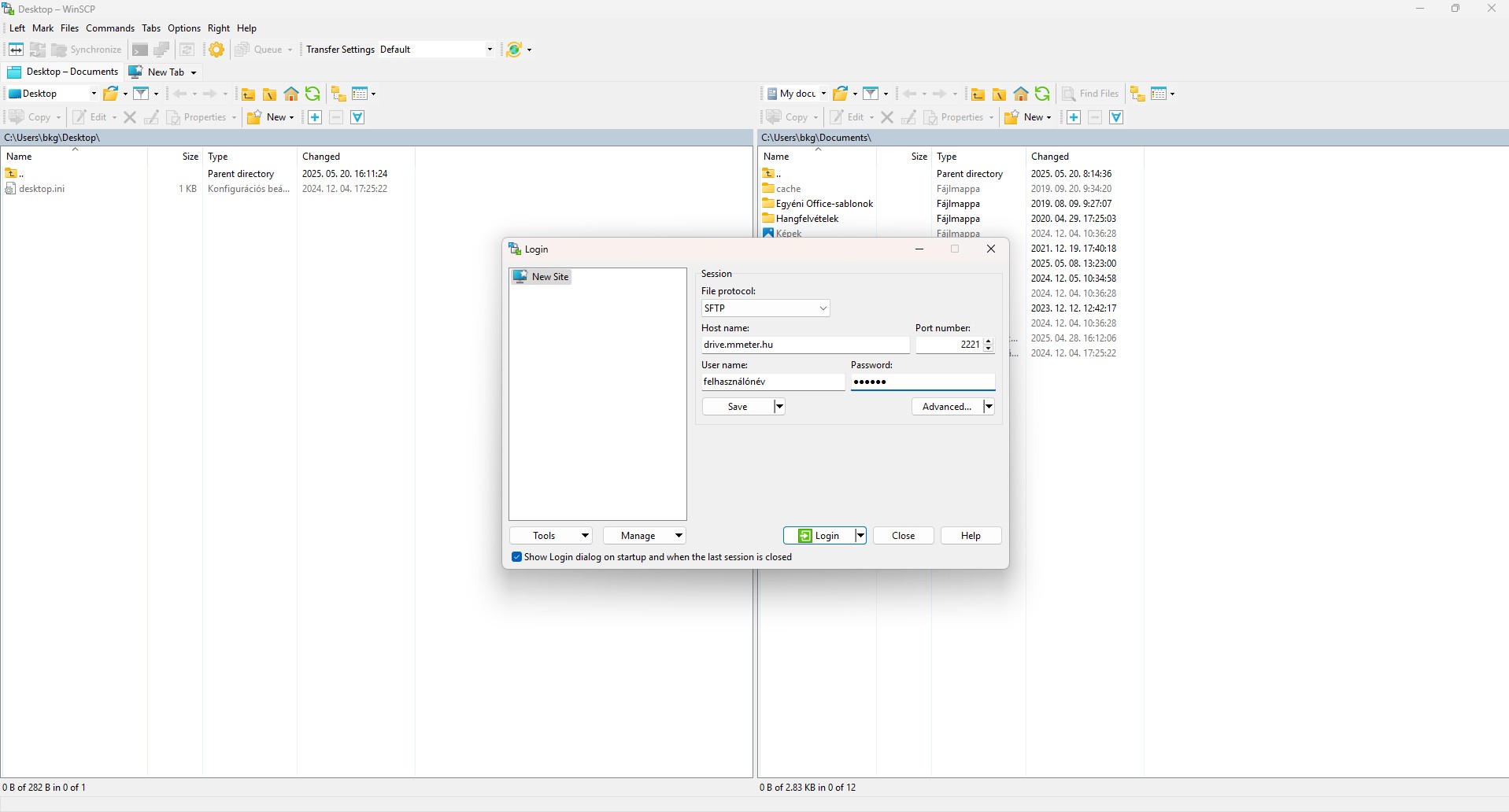The width and height of the screenshot is (1509, 812).
Task: Select Egyéni Office-sablonok folder
Action: click(x=818, y=204)
